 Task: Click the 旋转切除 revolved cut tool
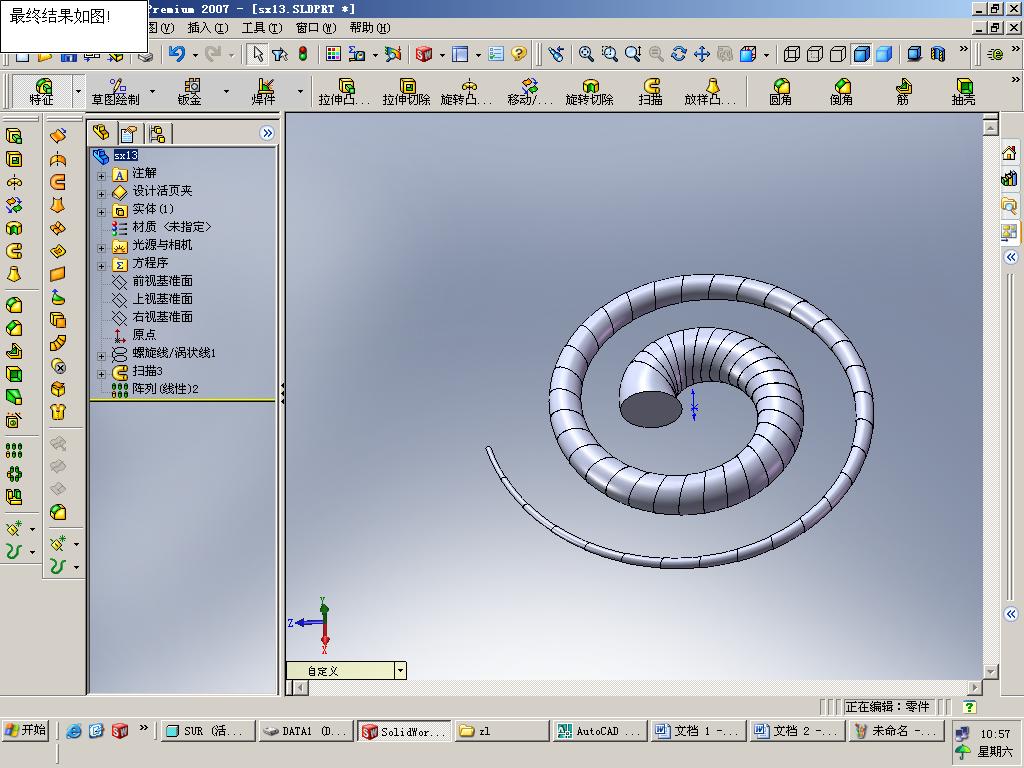pyautogui.click(x=589, y=91)
